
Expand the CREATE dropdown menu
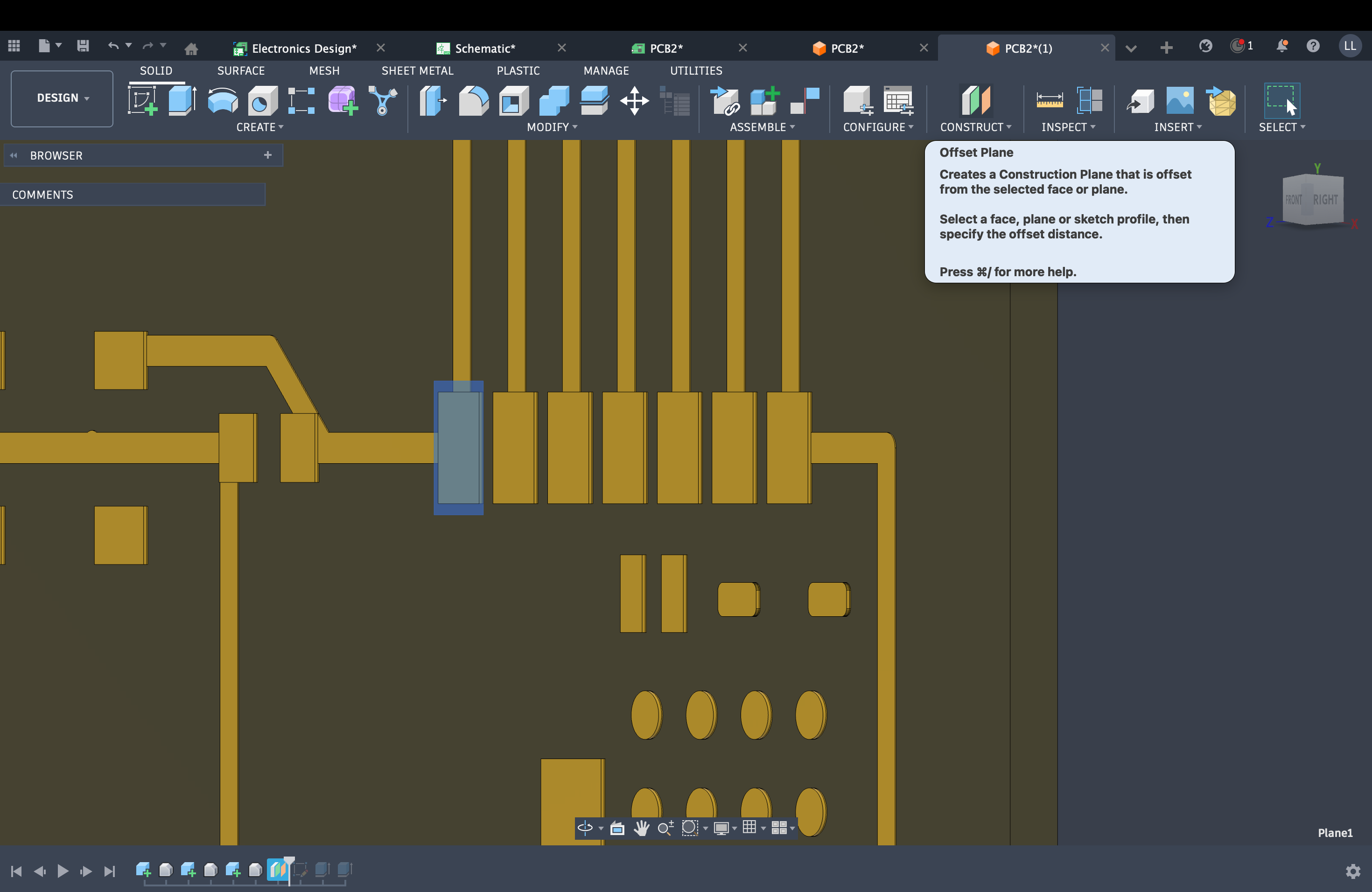[260, 127]
